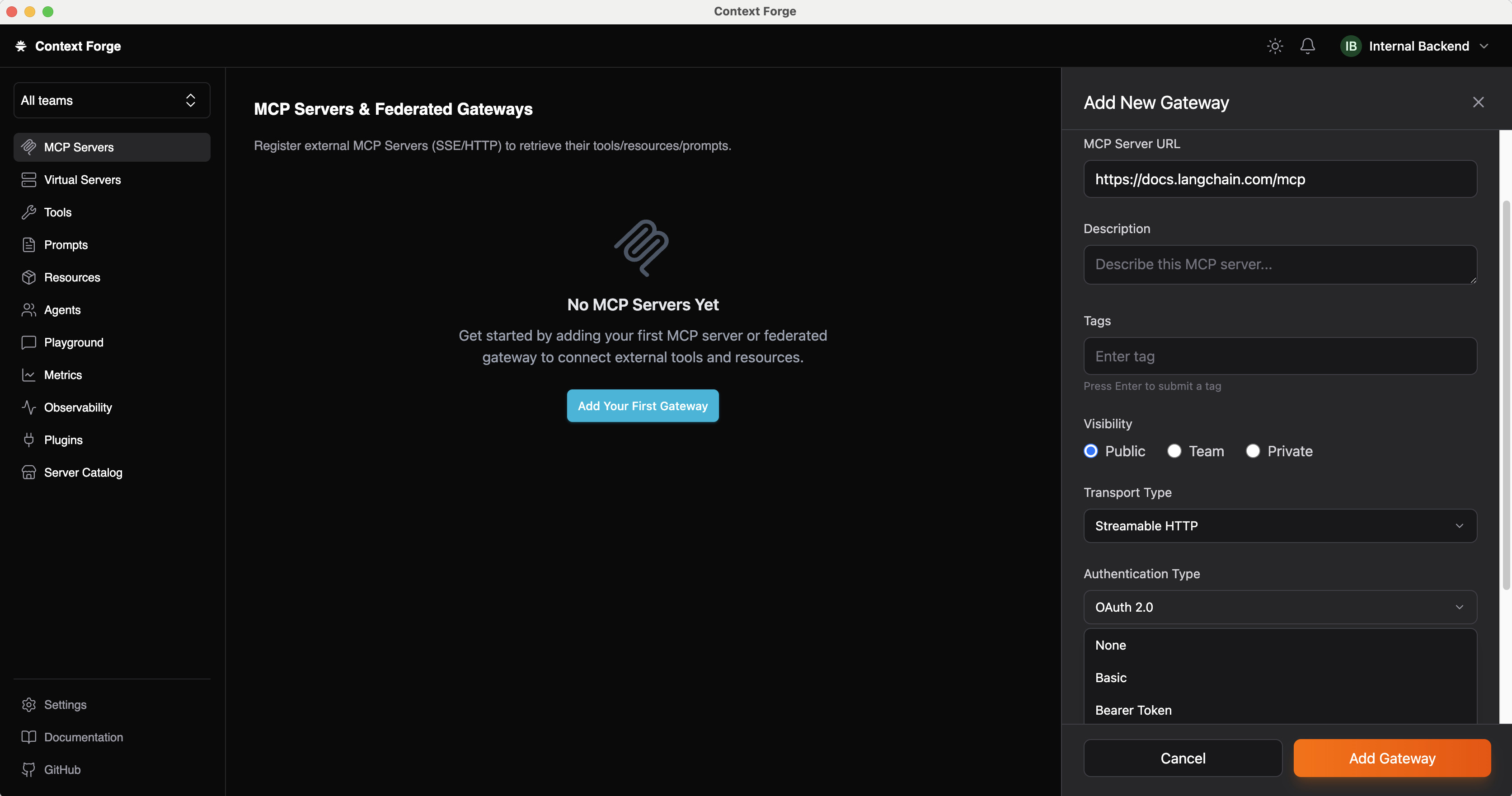Select Team visibility radio button
This screenshot has height=796, width=1512.
tap(1174, 451)
